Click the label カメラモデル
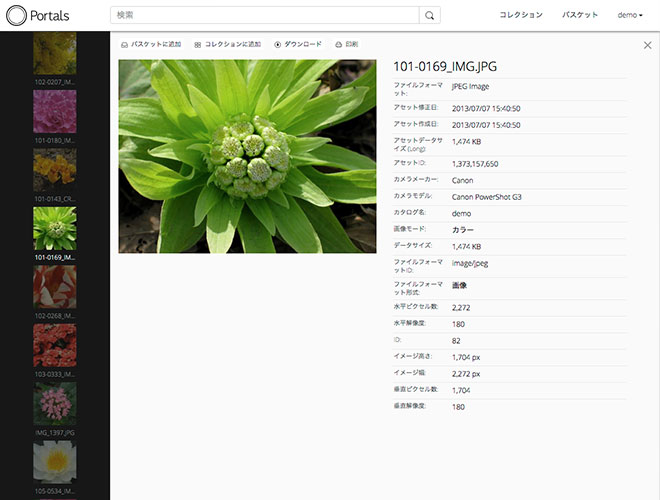 [412, 196]
